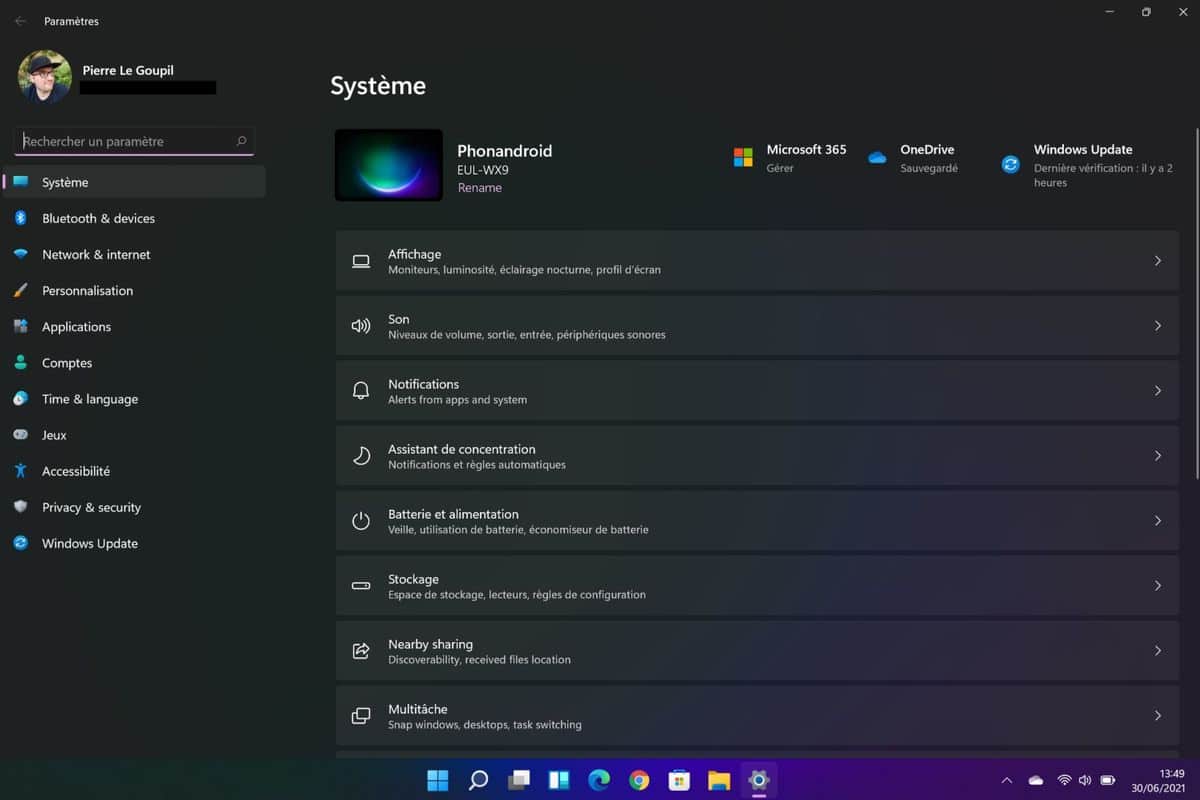Open Bluetooth & devices via its Bluetooth icon
The image size is (1200, 800).
pos(20,218)
